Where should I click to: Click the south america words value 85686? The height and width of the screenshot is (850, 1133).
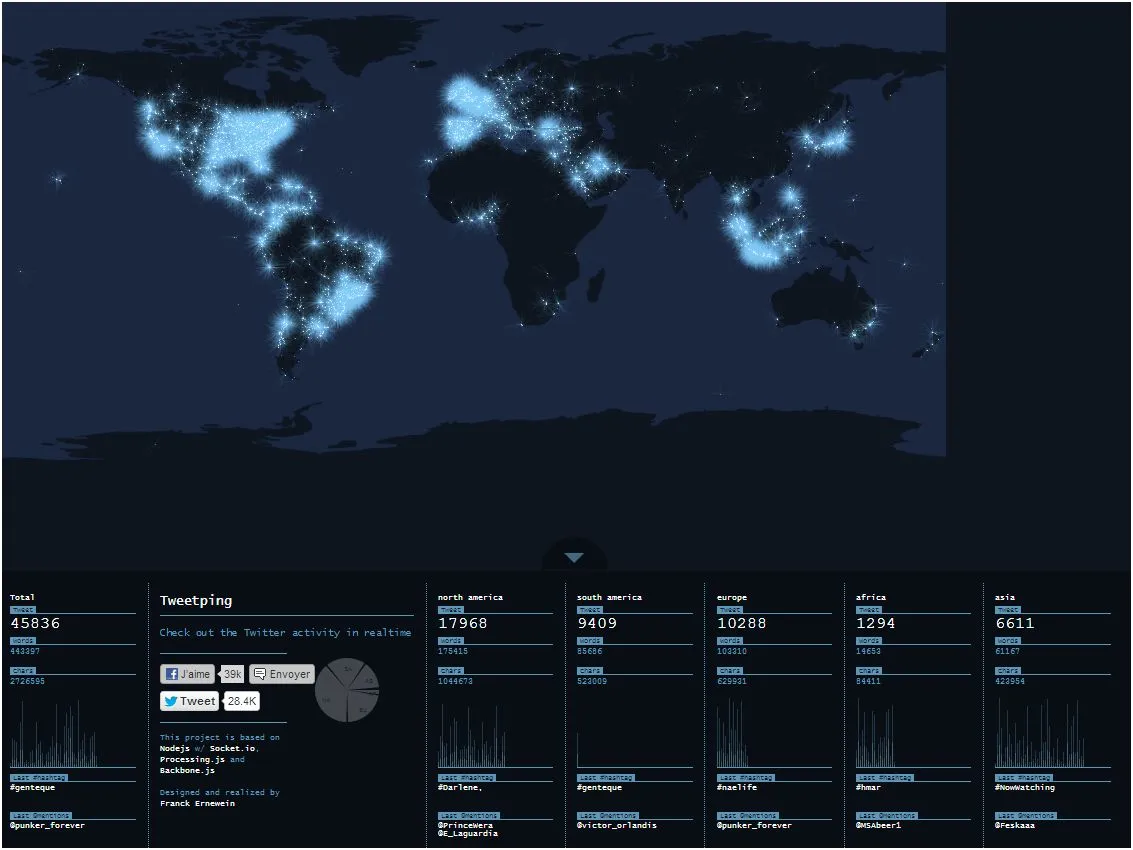pos(590,652)
